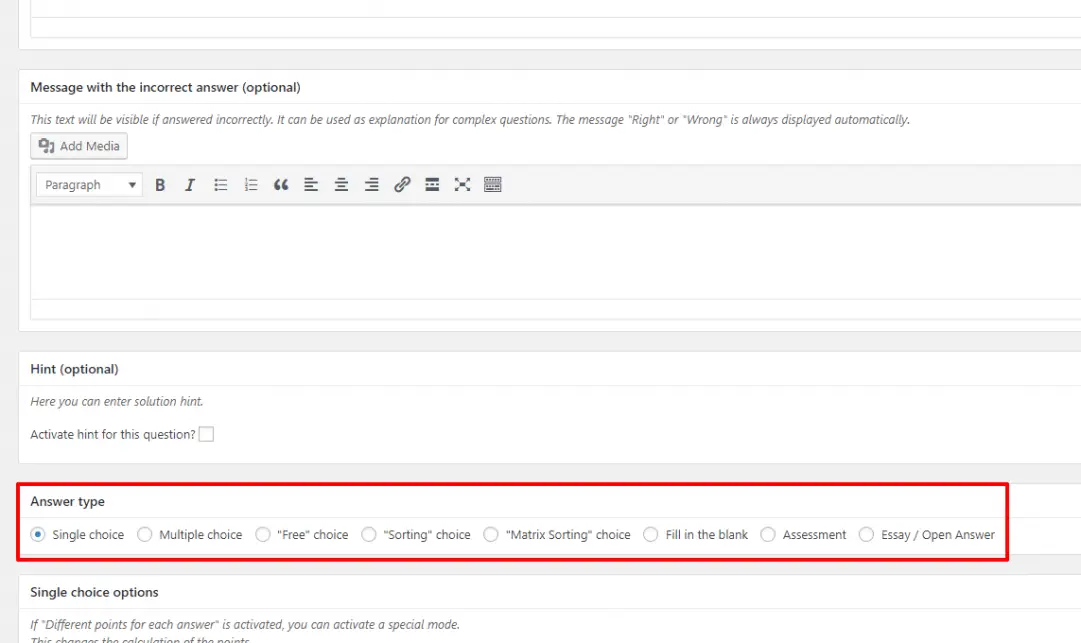The image size is (1081, 643).
Task: Enter distraction-free fullscreen mode
Action: (463, 185)
